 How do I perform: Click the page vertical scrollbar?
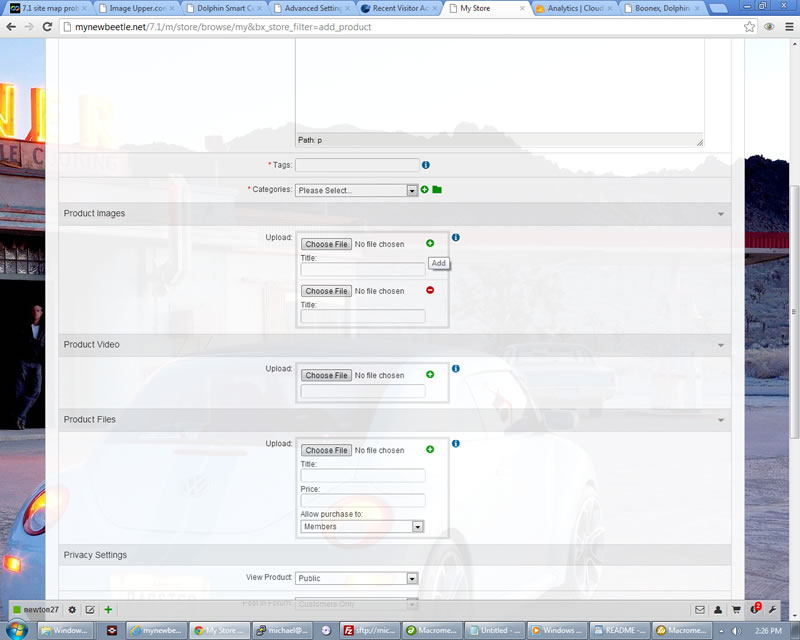pyautogui.click(x=794, y=311)
